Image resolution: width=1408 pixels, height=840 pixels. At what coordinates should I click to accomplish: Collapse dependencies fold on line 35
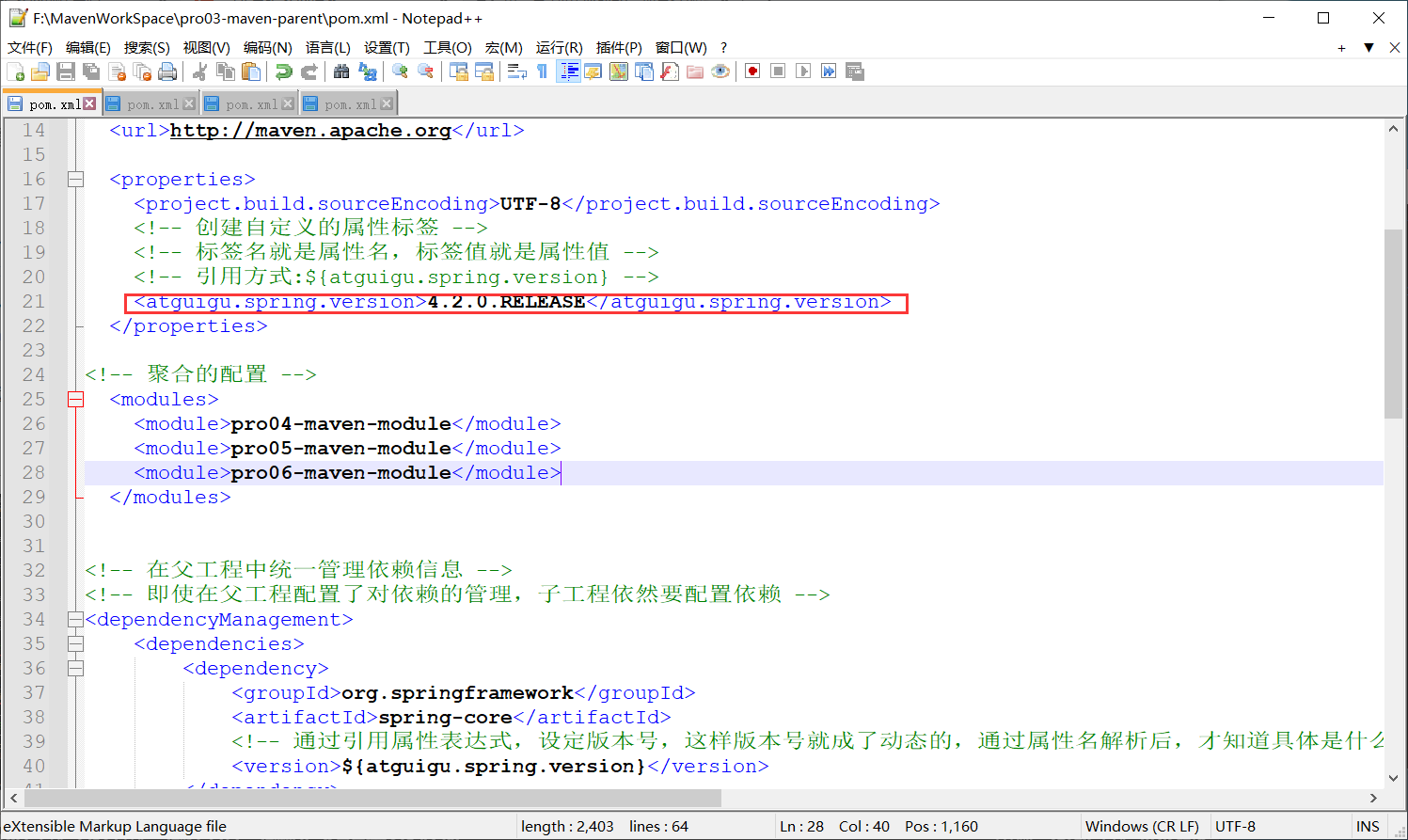coord(76,643)
